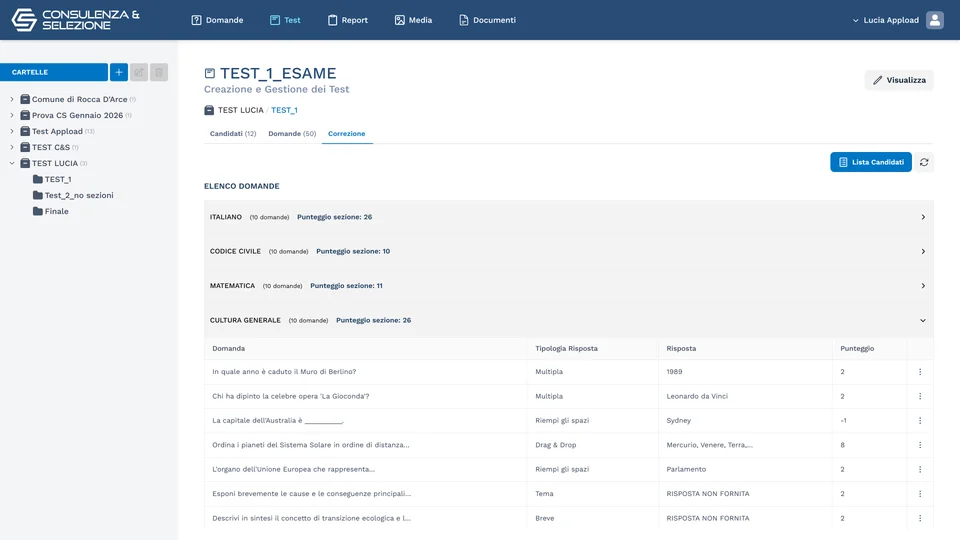The width and height of the screenshot is (960, 540).
Task: Open the Test menu item
Action: pyautogui.click(x=285, y=20)
